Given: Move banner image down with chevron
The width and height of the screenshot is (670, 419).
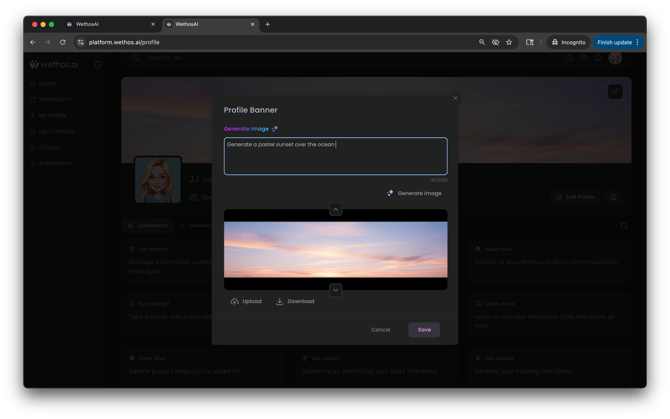Looking at the screenshot, I should tap(335, 290).
